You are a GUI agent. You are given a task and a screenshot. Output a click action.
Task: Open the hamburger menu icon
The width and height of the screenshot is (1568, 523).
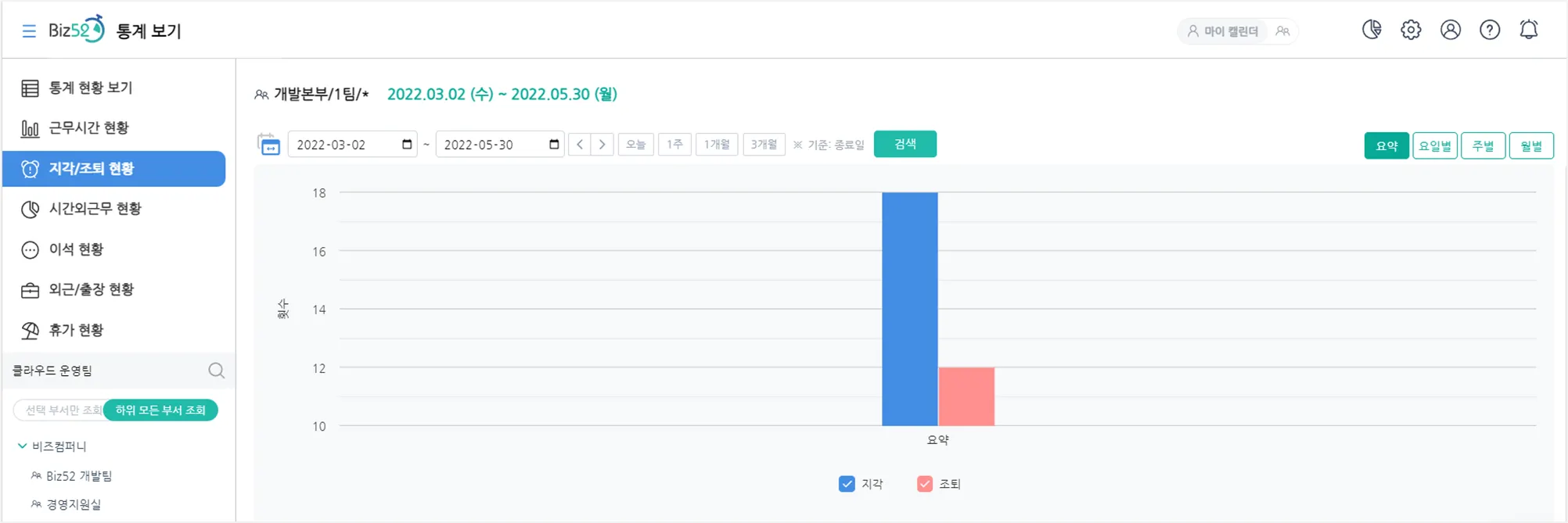click(29, 31)
